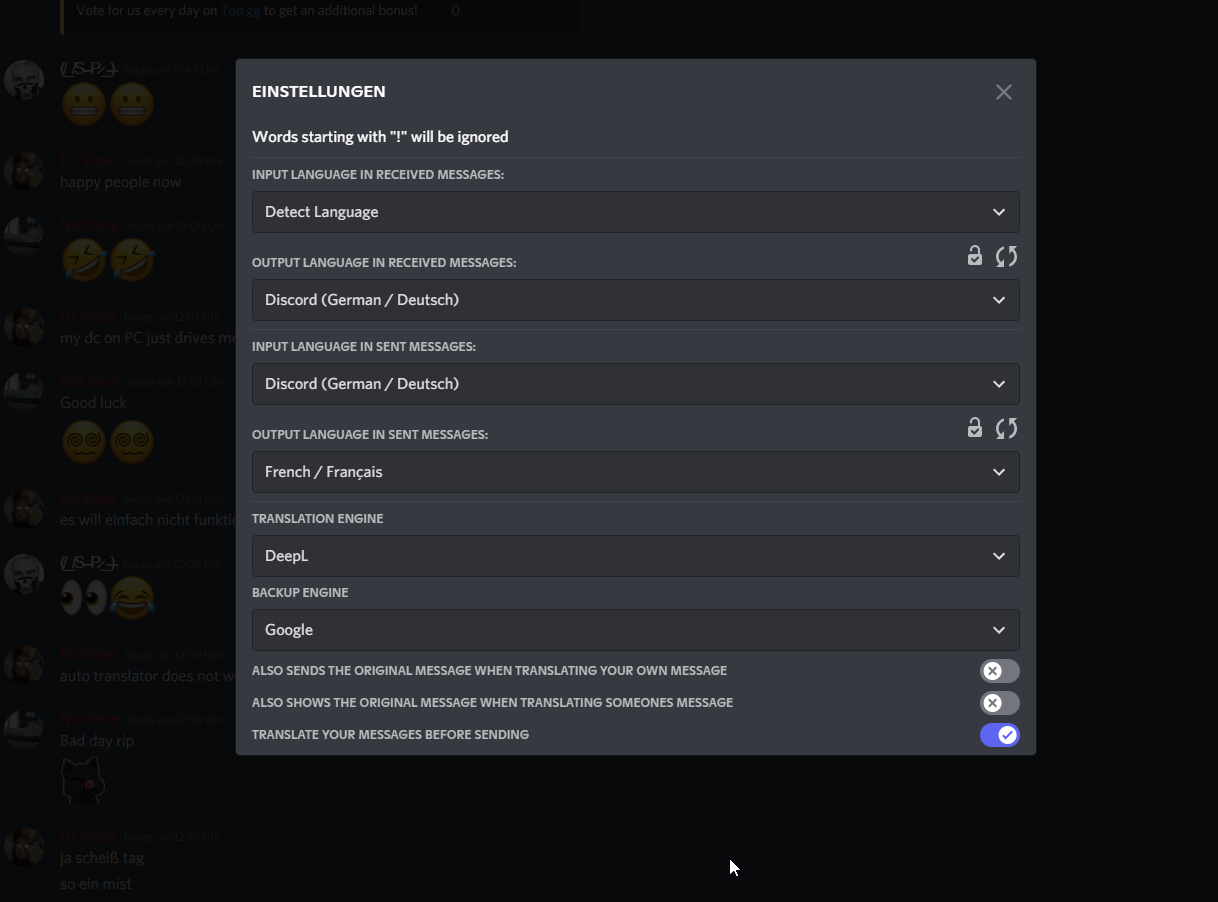Disable 'Translate your messages before sending'
This screenshot has height=902, width=1218.
click(999, 734)
